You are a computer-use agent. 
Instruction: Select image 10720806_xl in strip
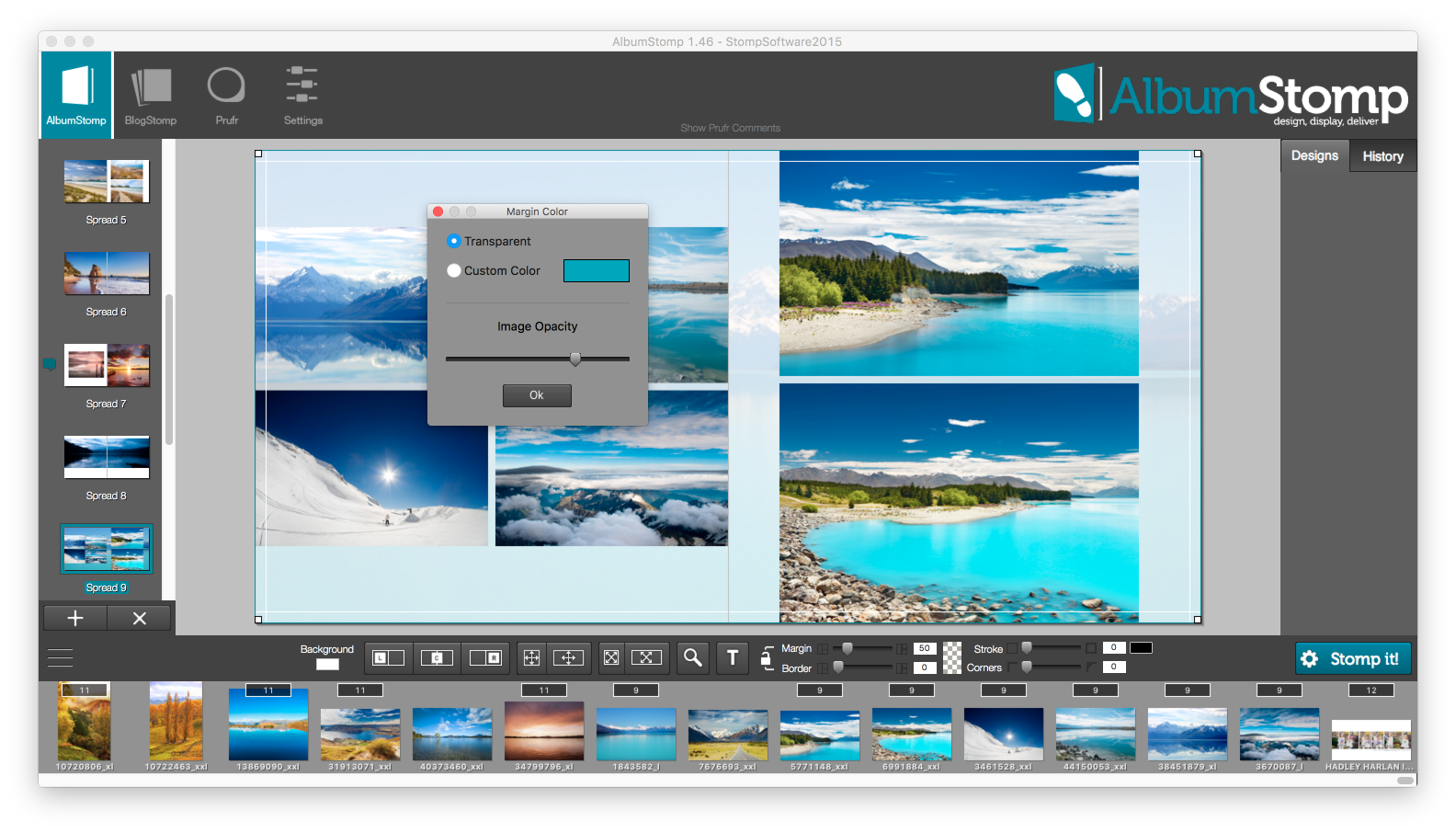click(84, 722)
